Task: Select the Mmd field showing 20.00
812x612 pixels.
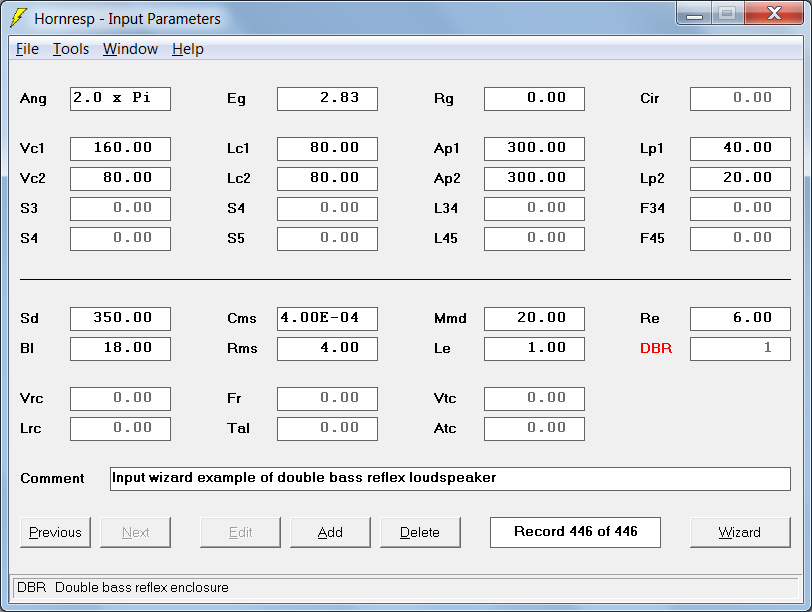Action: [534, 318]
